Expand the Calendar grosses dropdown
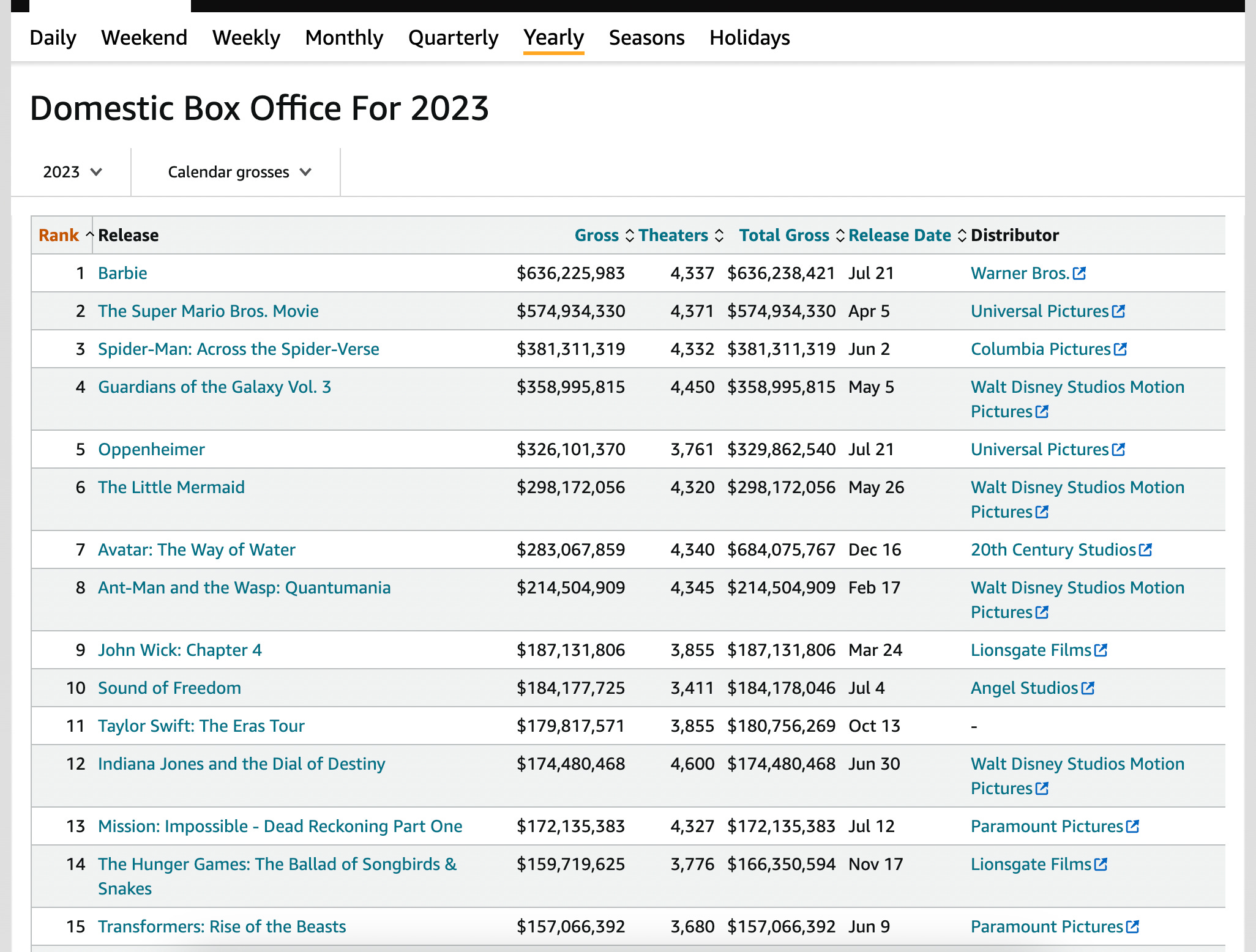This screenshot has height=952, width=1256. [239, 172]
